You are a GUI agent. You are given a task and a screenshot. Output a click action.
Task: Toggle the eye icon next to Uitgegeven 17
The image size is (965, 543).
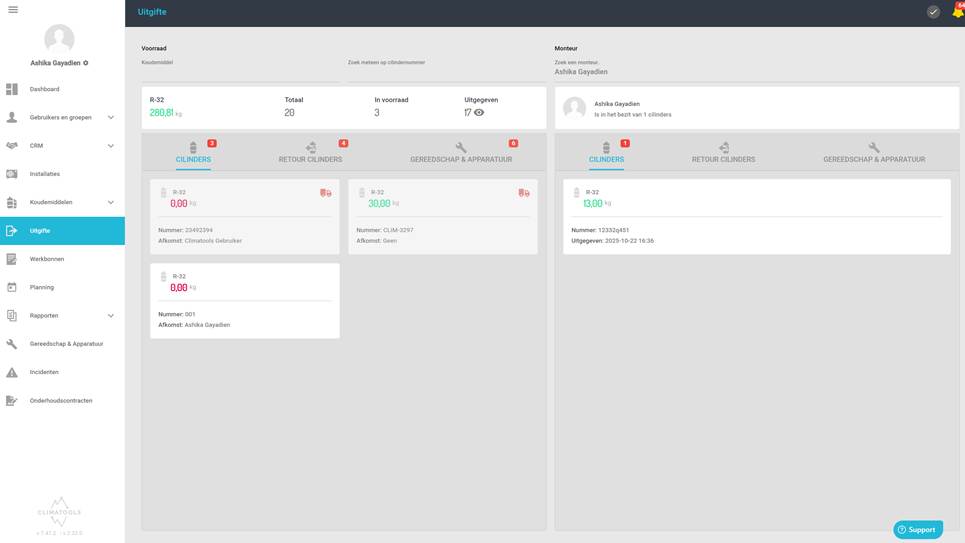(x=479, y=113)
